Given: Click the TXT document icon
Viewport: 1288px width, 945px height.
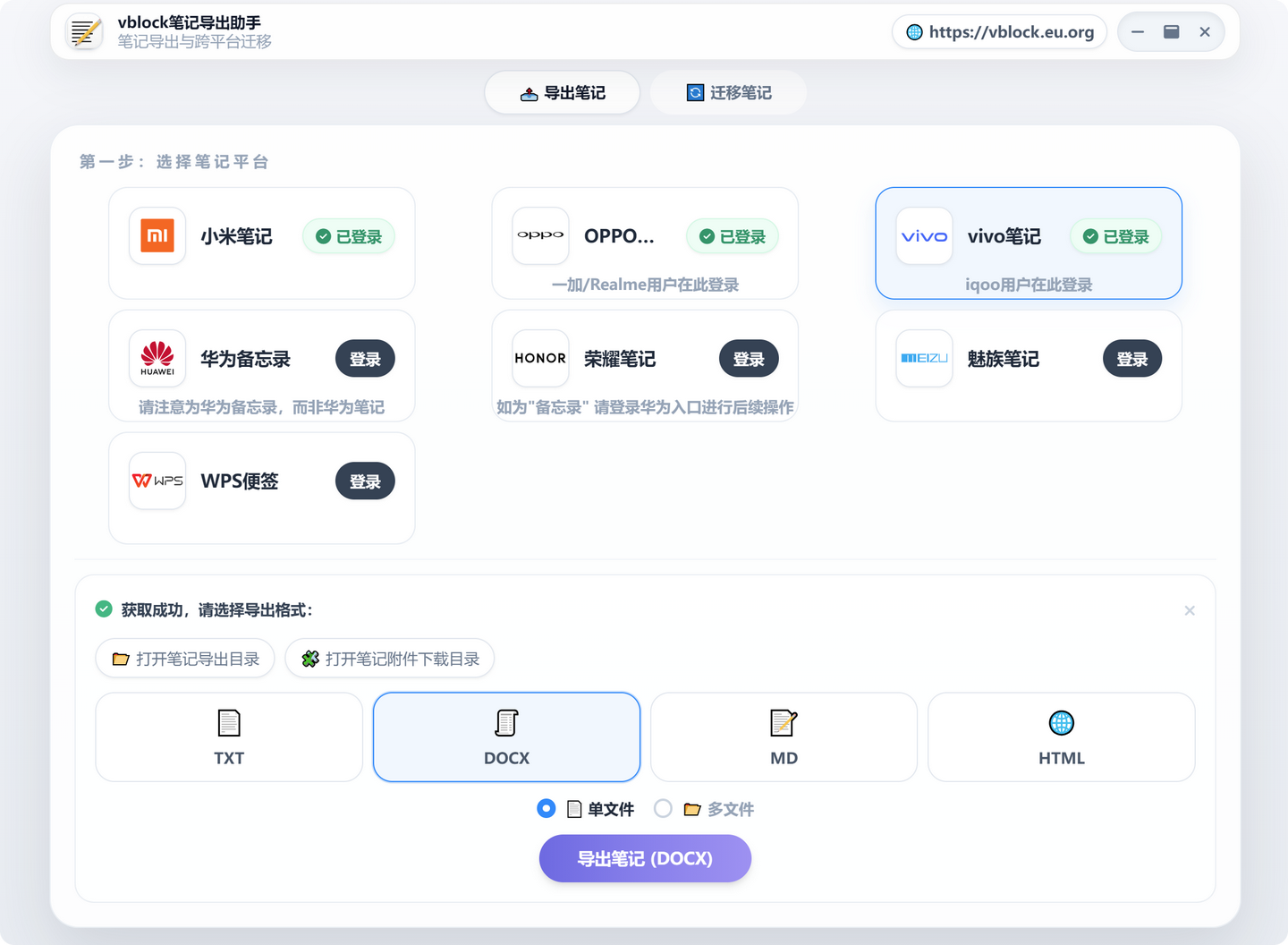Looking at the screenshot, I should tap(229, 723).
